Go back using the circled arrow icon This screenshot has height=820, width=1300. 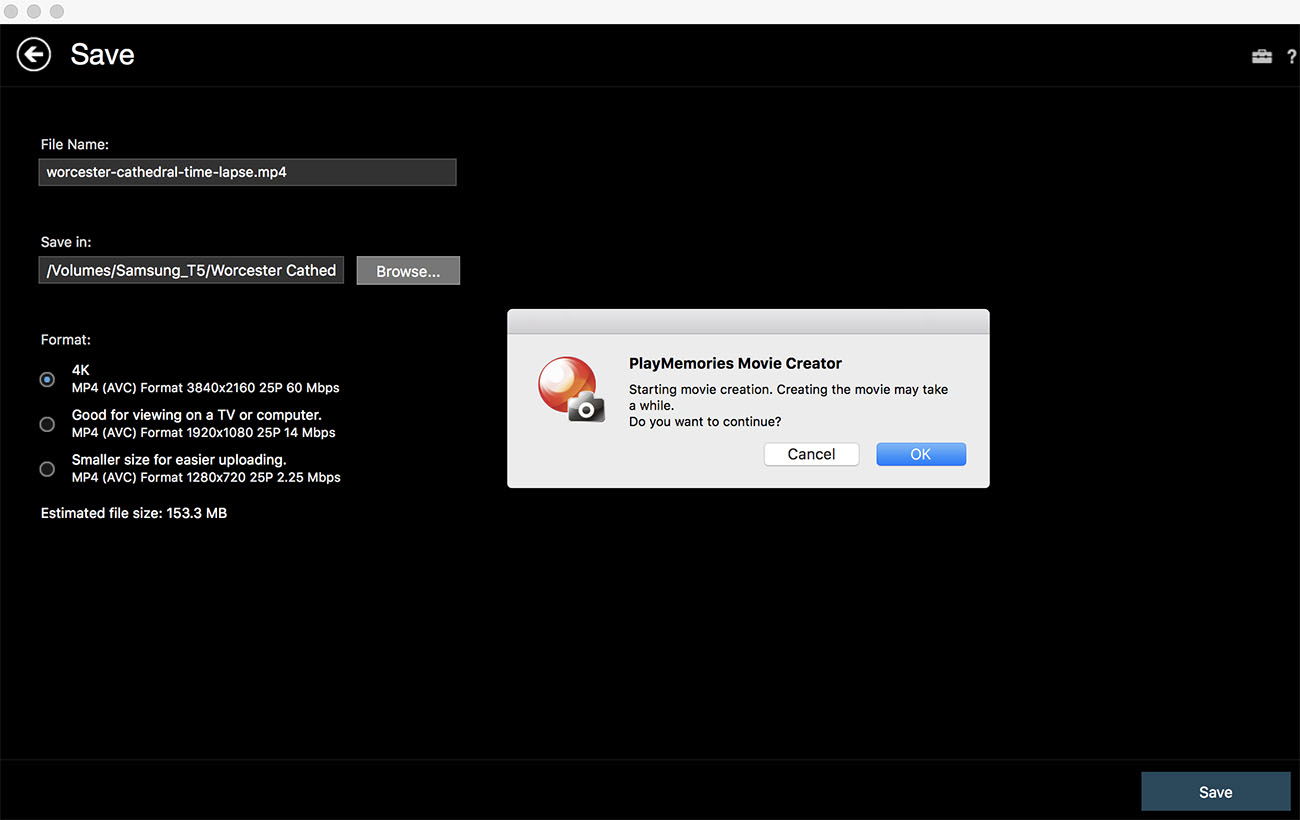pos(34,54)
